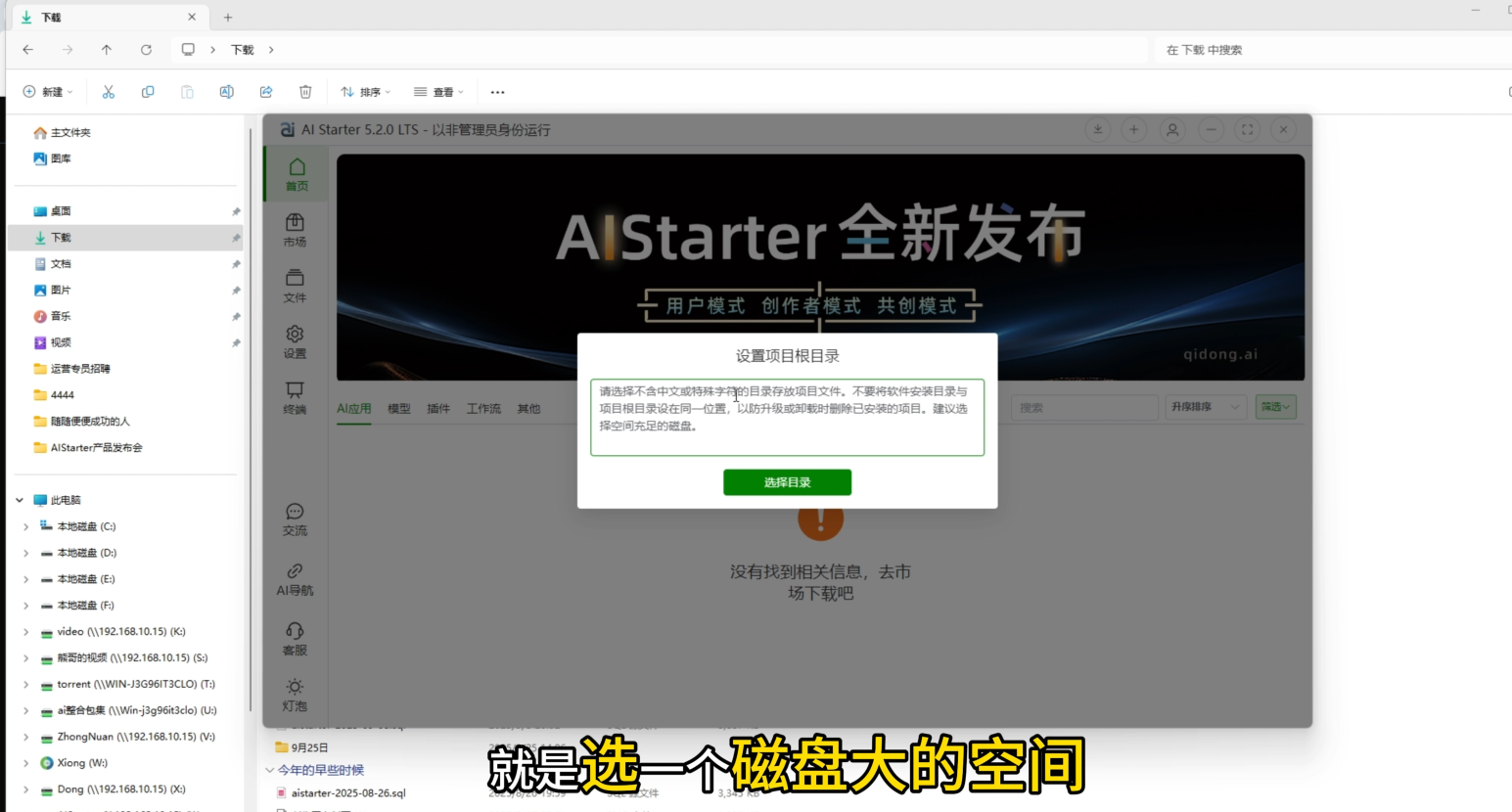Toggle the 灯泡 light bulb icon
1512x812 pixels.
[295, 695]
